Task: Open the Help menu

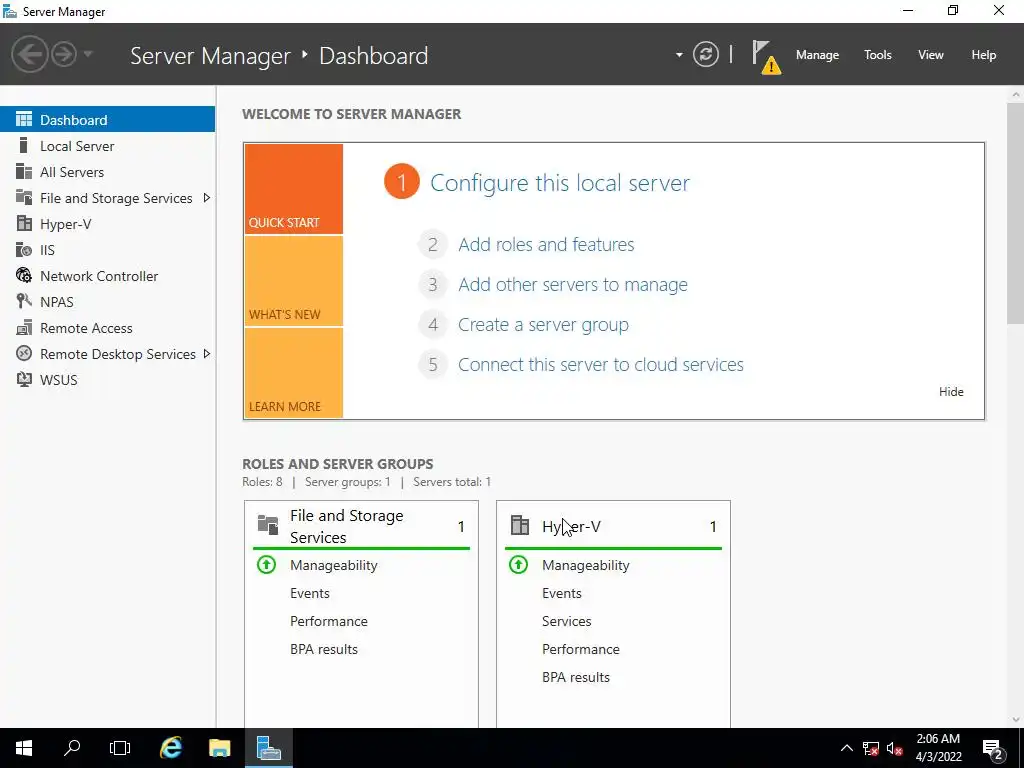Action: tap(984, 55)
